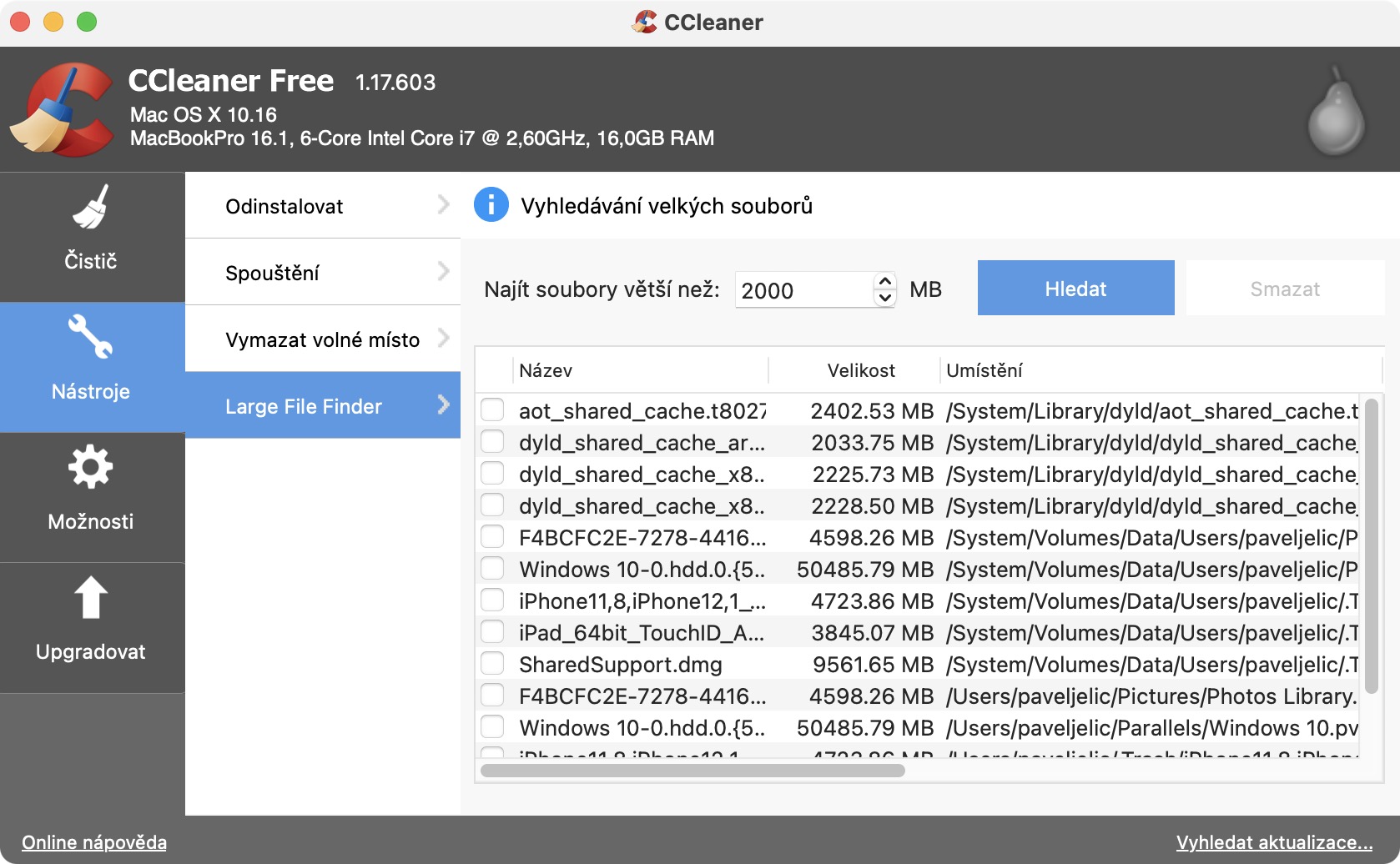Tick checkbox for F4BCFC2E file in /System/Volumes/Data
The height and width of the screenshot is (864, 1400).
492,537
